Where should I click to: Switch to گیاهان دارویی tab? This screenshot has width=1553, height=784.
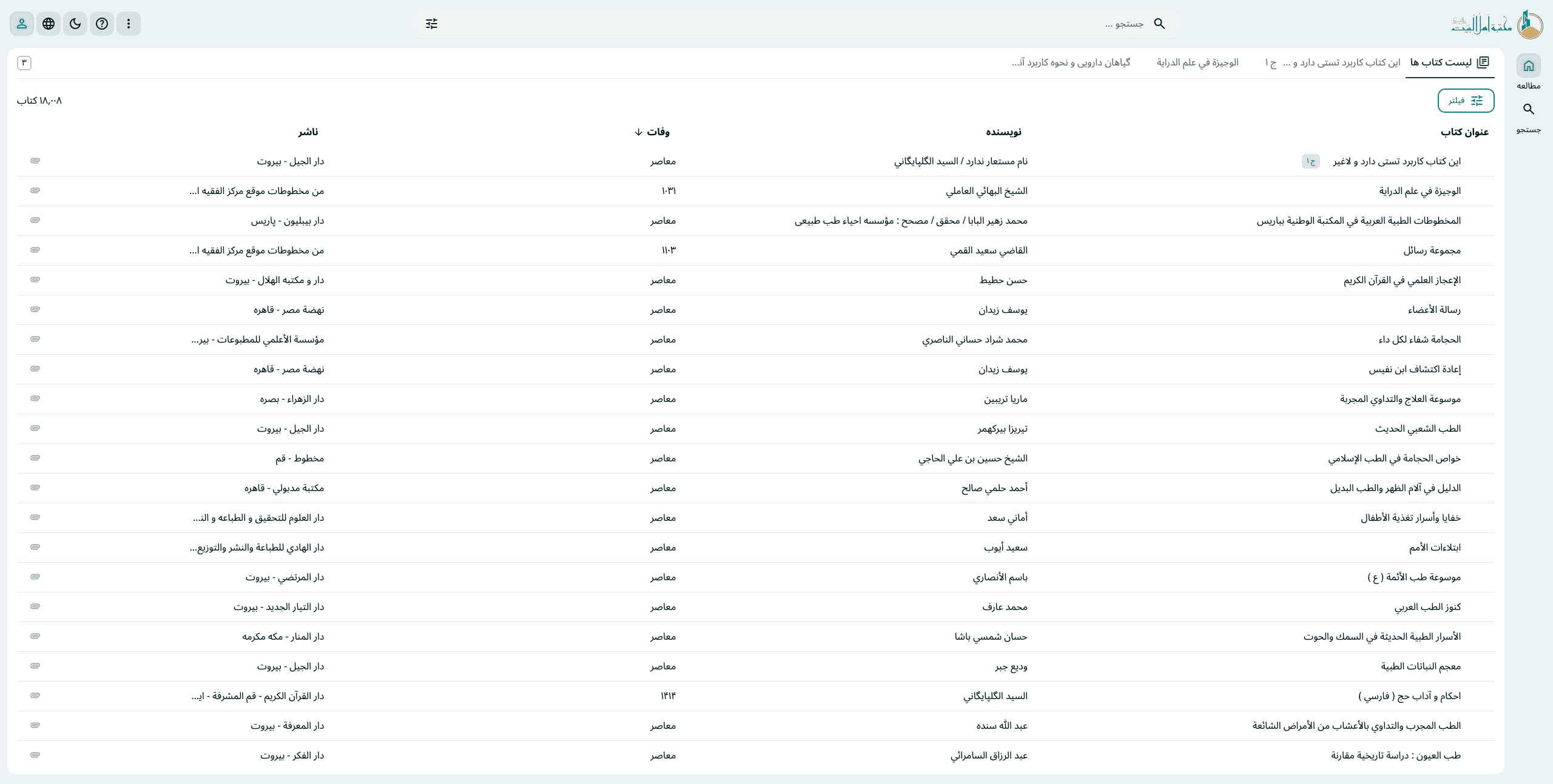(x=1071, y=62)
